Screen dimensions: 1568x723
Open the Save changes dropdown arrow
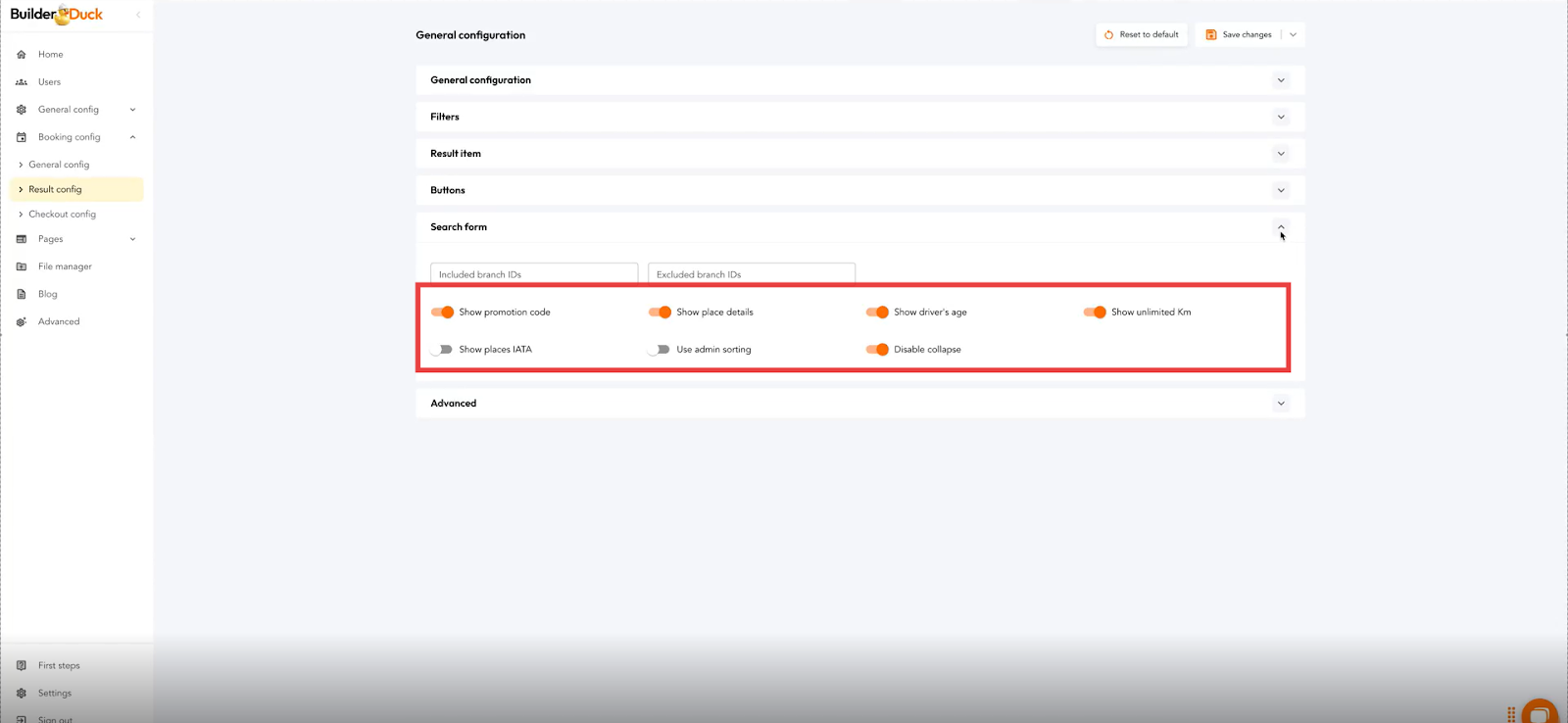click(1293, 35)
